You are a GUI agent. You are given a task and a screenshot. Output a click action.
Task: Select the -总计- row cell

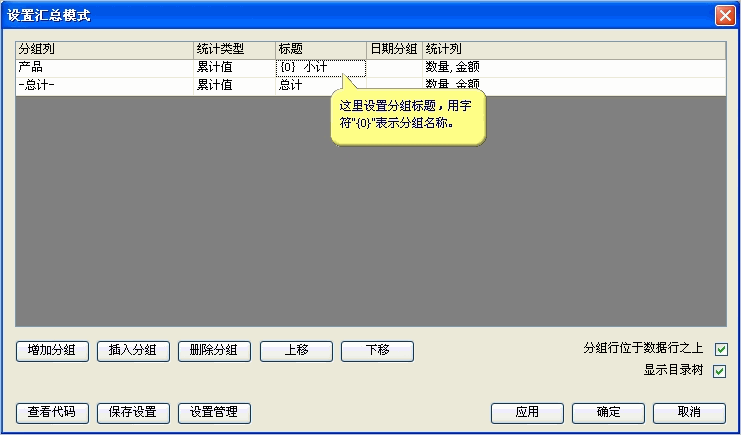click(104, 86)
